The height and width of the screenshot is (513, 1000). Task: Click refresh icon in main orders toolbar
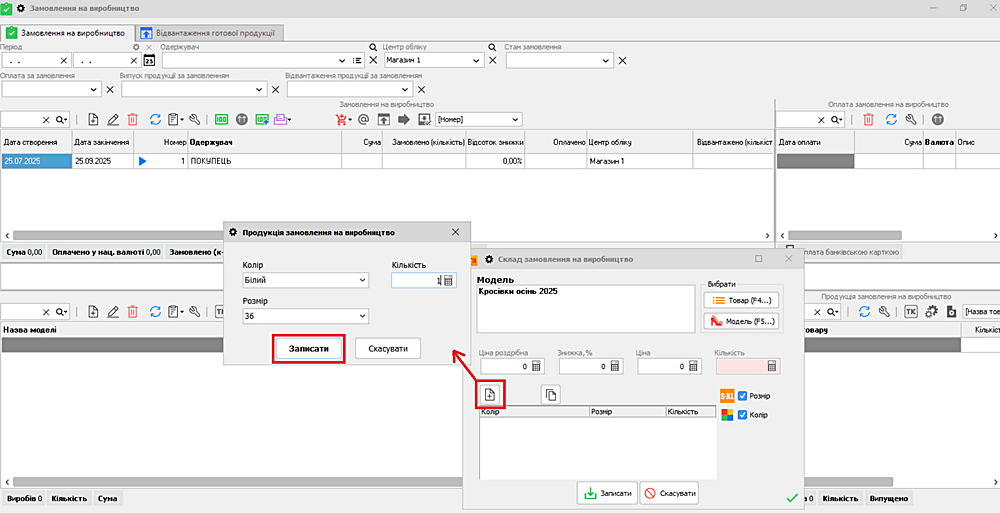tap(155, 119)
